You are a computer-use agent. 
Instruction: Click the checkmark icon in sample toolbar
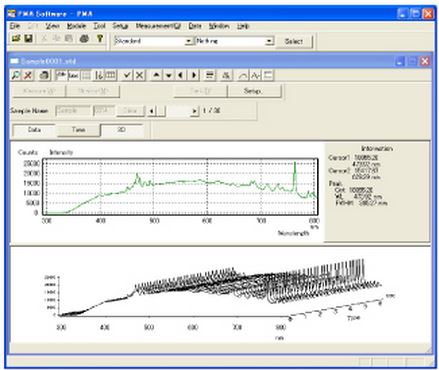click(x=127, y=75)
